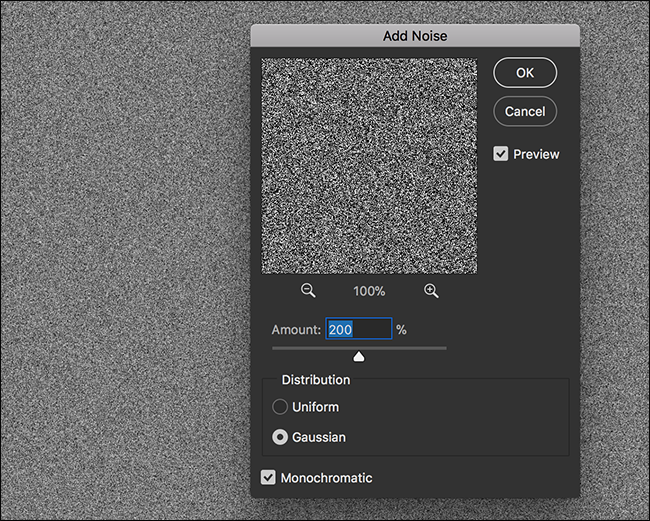Cancel the Add Noise dialog

click(x=525, y=111)
